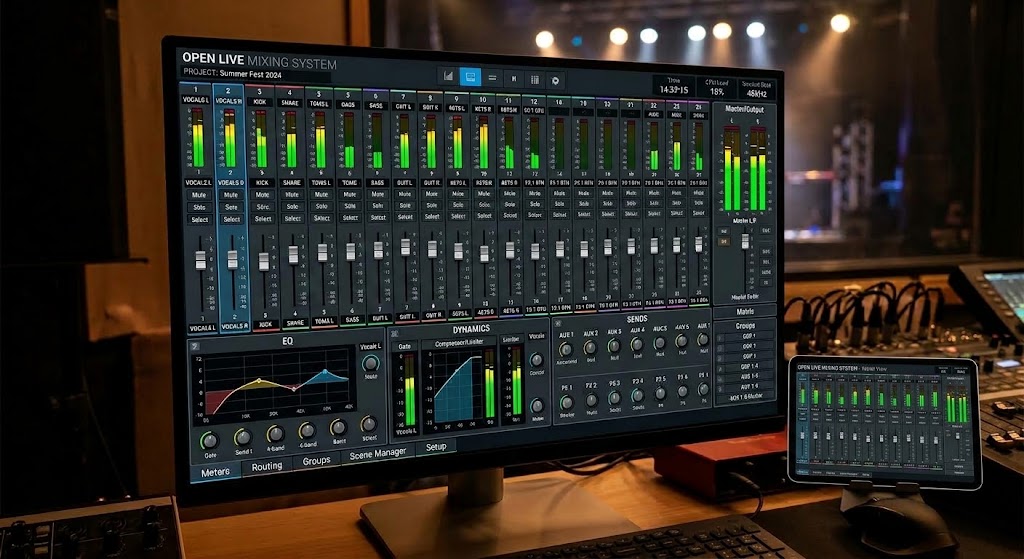
Task: Click the VOCALS L name label above its meter
Action: point(195,99)
